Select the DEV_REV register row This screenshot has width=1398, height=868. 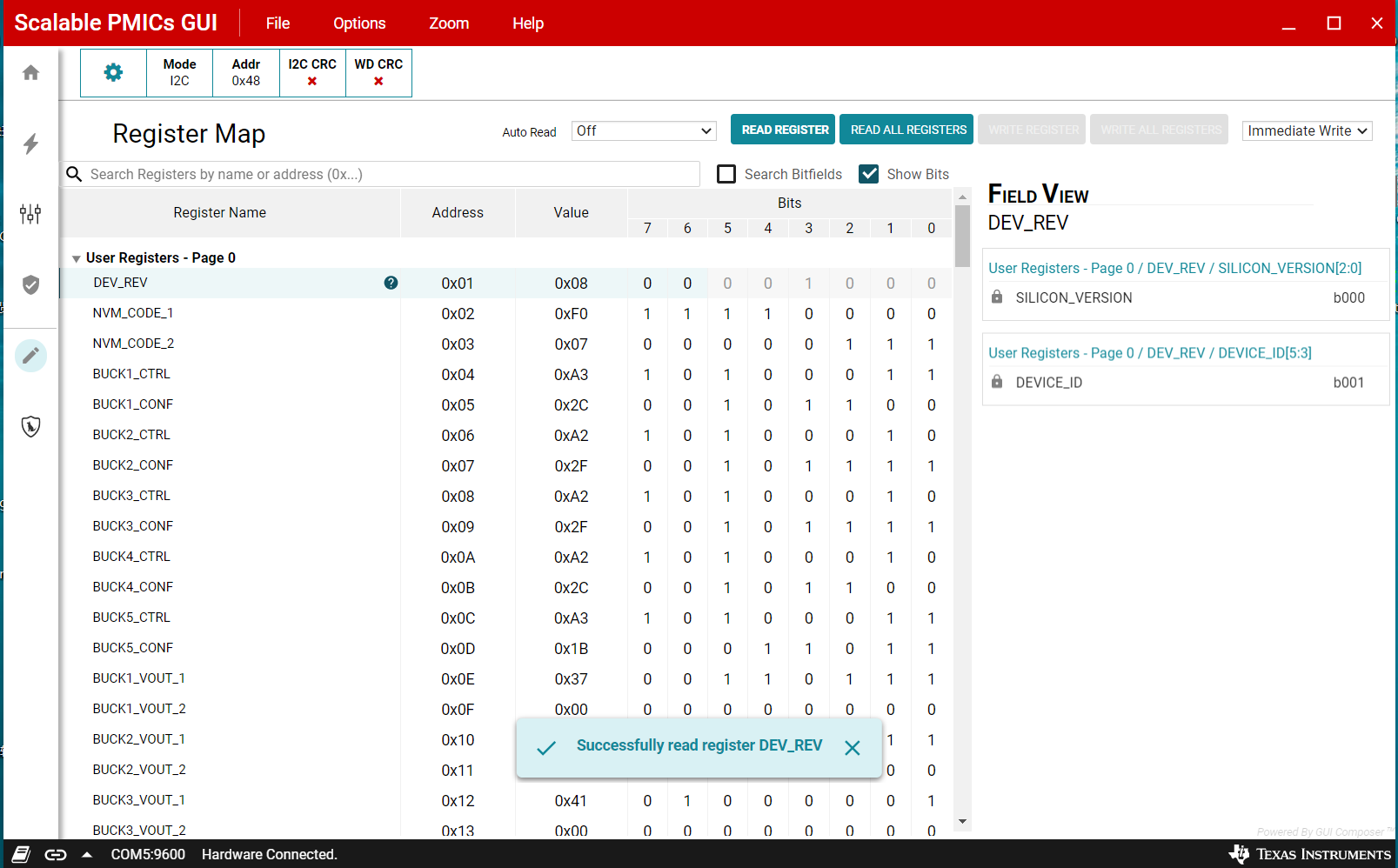[506, 284]
